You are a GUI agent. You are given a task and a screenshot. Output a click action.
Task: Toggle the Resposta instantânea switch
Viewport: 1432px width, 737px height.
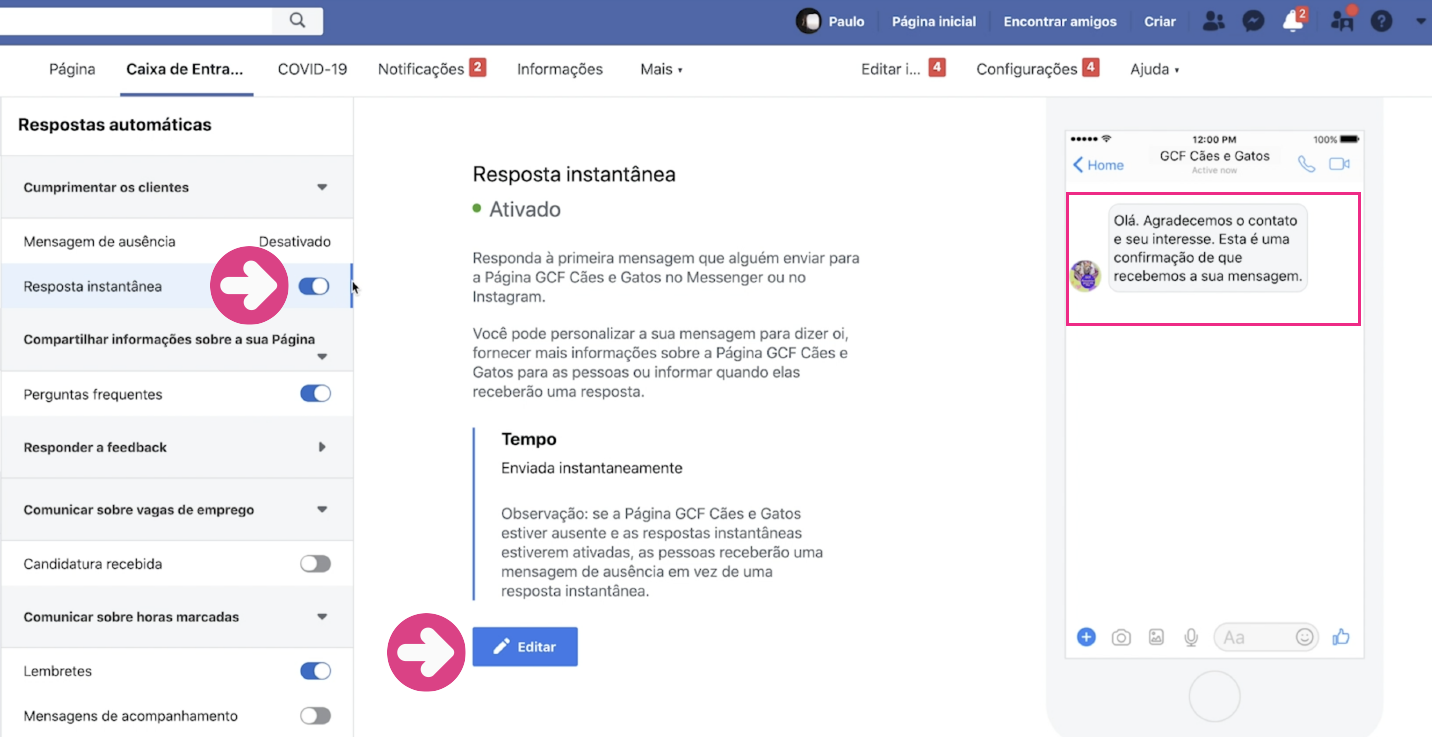click(314, 287)
